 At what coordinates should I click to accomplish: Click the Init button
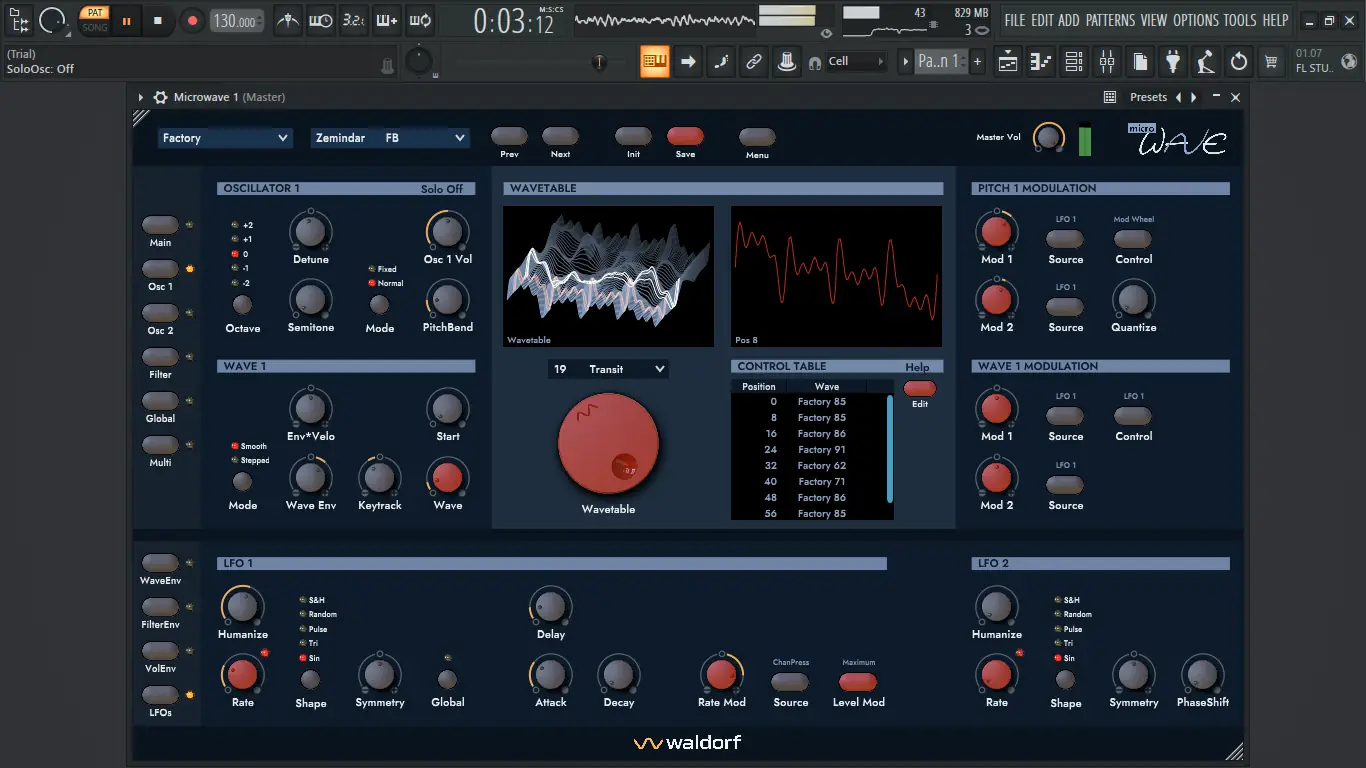coord(633,137)
